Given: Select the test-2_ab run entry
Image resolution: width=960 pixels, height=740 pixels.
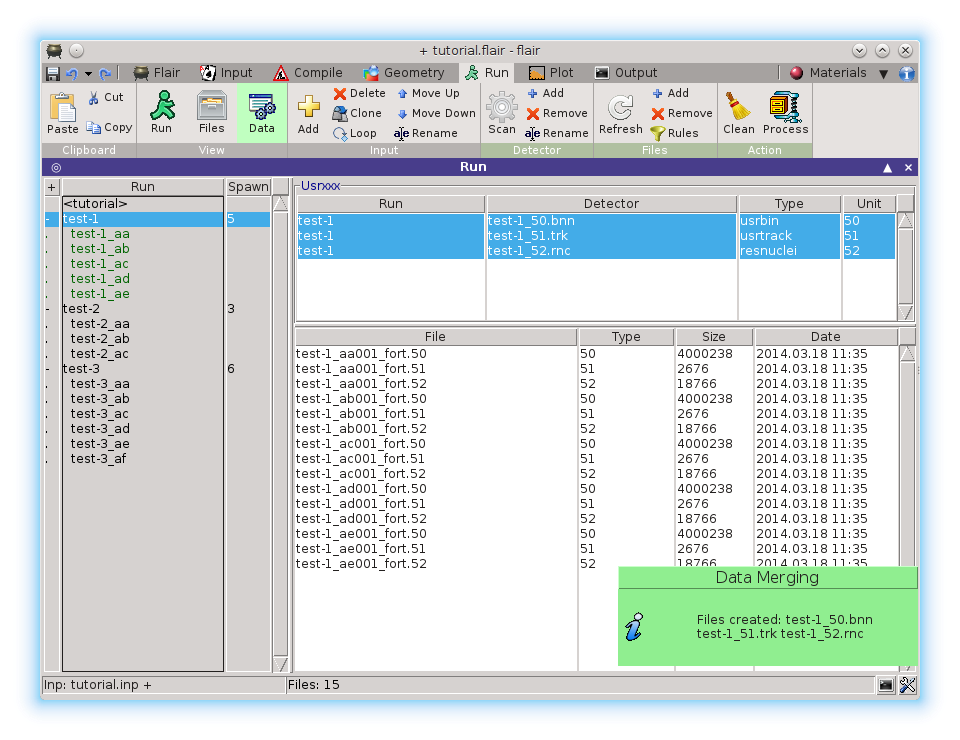Looking at the screenshot, I should tap(100, 339).
